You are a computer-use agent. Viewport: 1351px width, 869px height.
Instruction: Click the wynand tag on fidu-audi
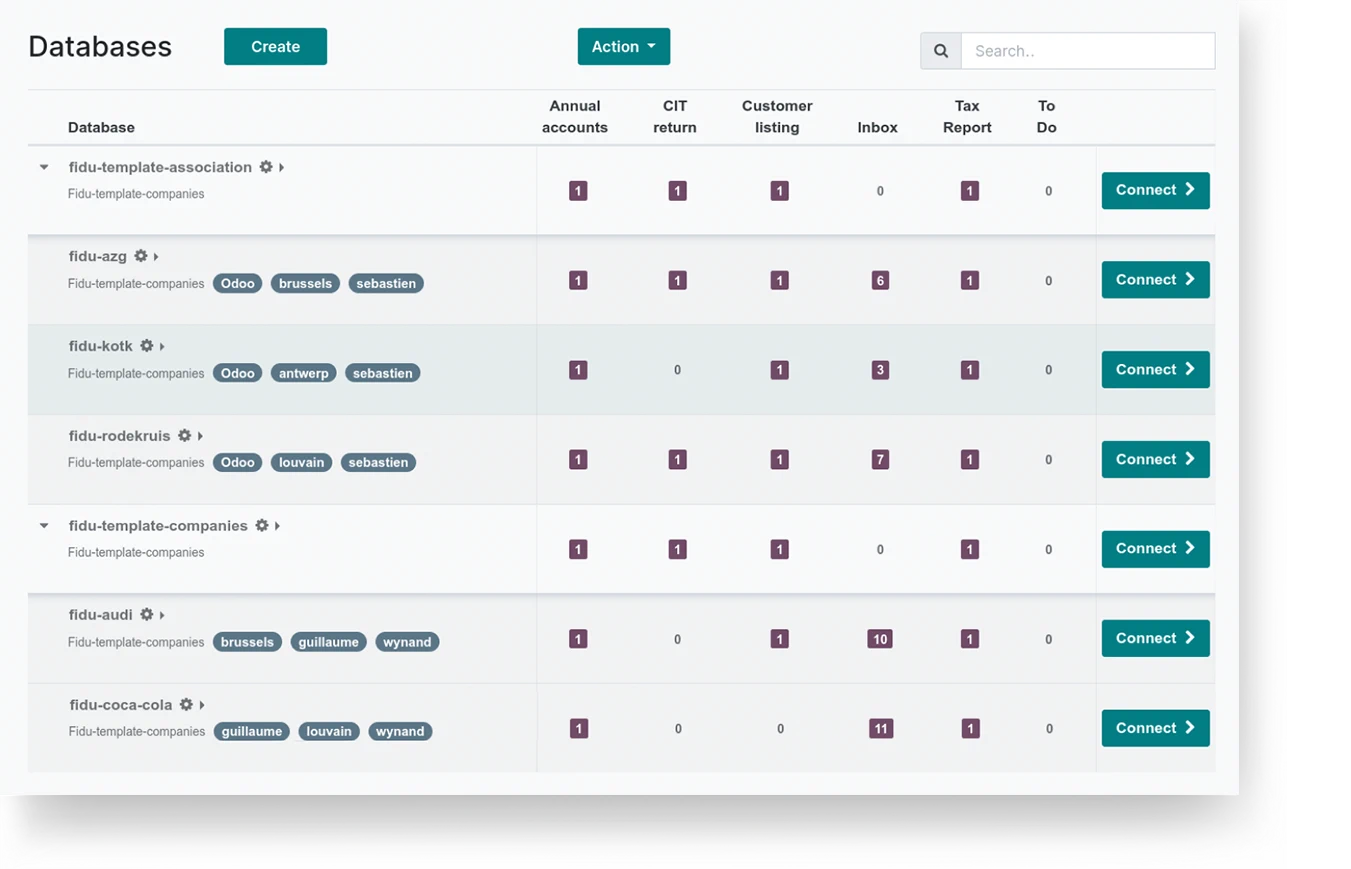pos(408,642)
